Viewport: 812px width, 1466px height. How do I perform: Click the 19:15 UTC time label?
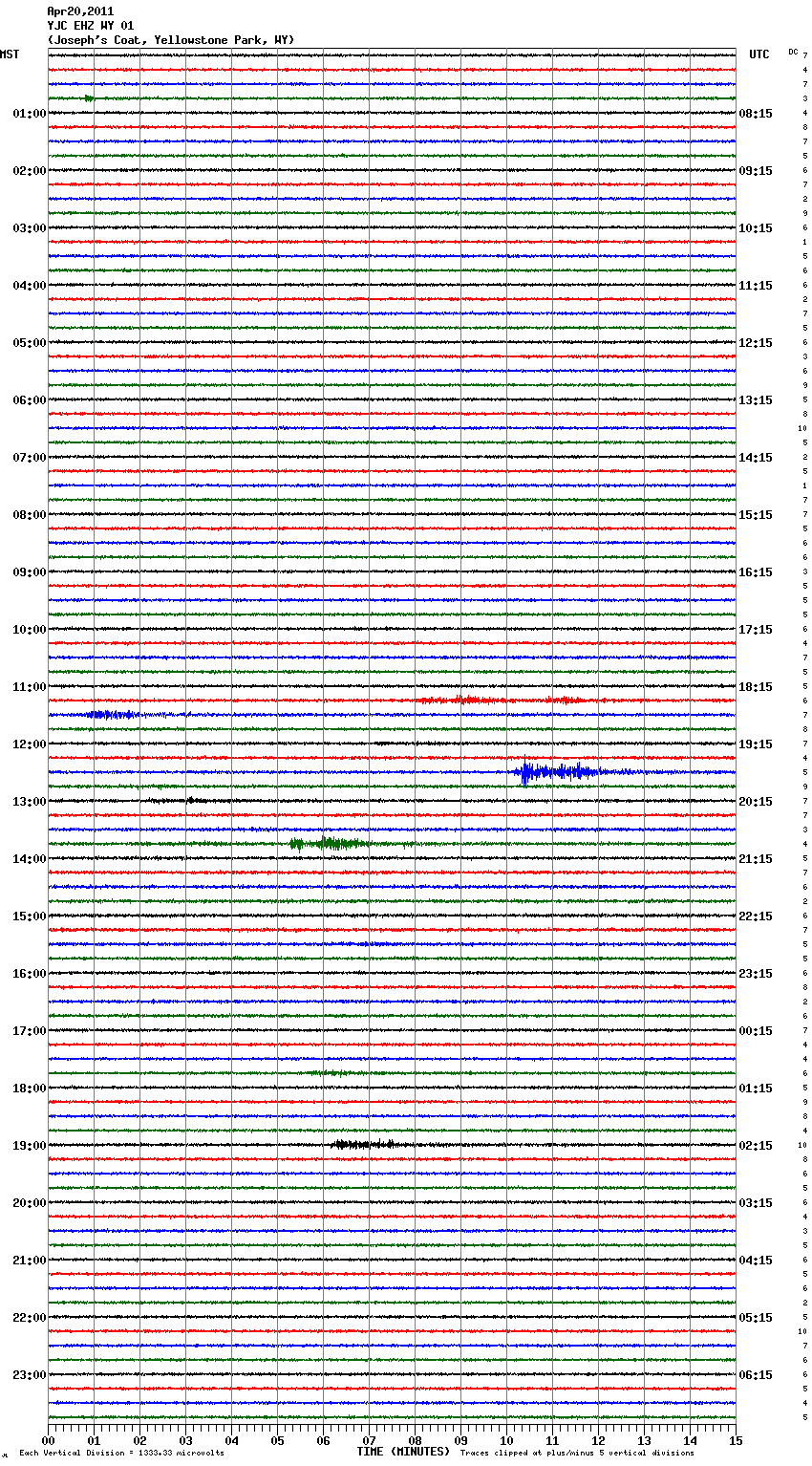click(756, 744)
